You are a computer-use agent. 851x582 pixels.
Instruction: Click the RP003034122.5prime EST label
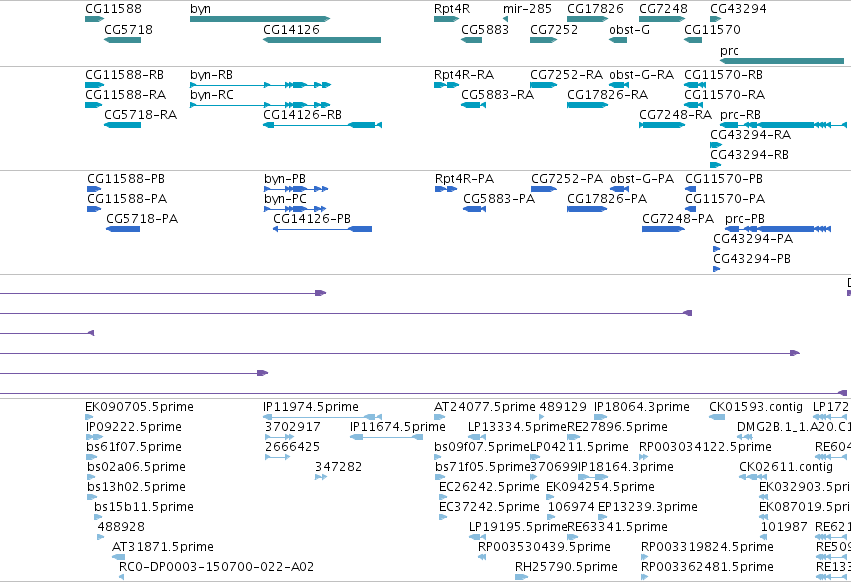pos(705,447)
